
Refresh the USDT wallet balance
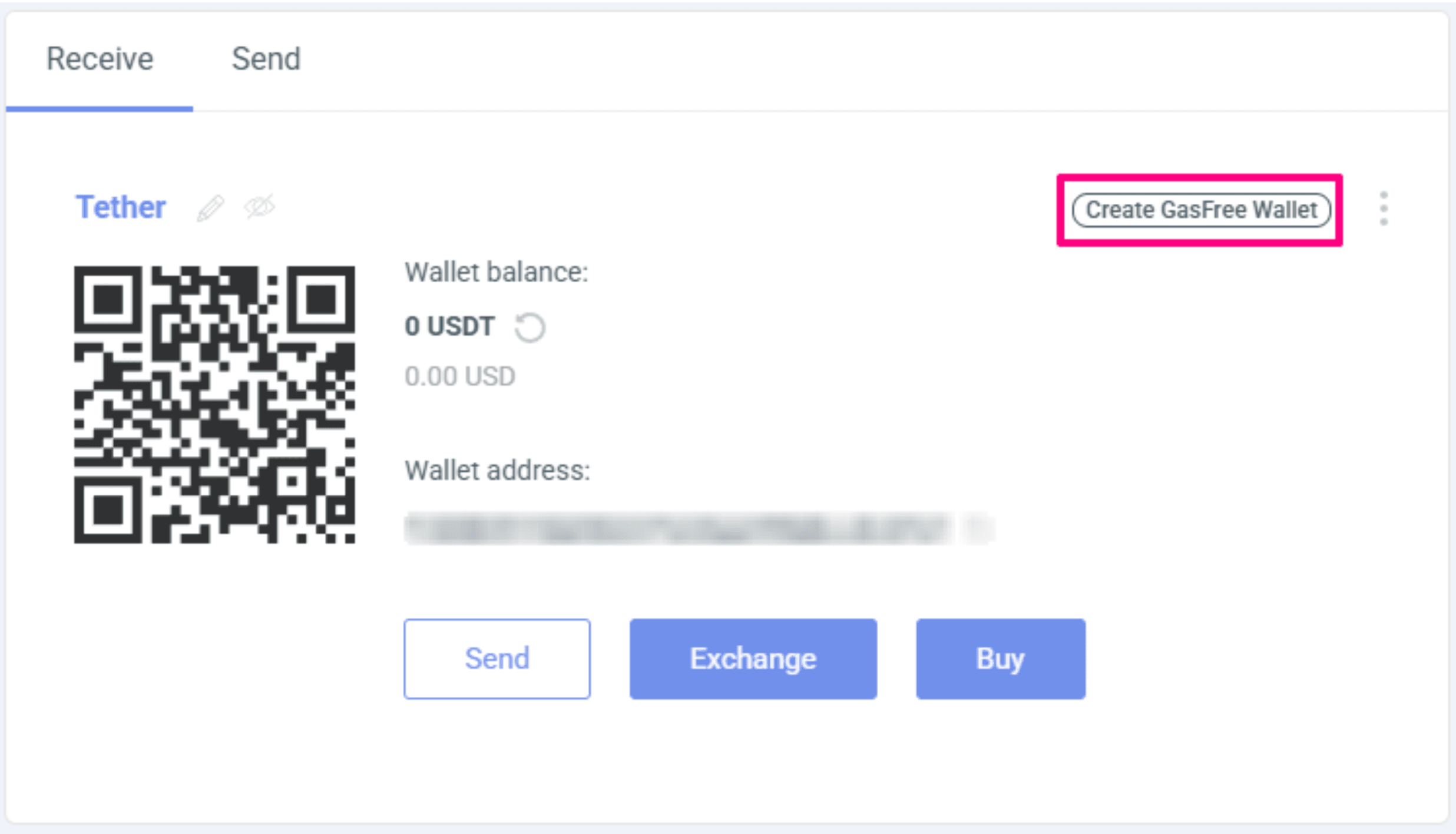click(530, 327)
